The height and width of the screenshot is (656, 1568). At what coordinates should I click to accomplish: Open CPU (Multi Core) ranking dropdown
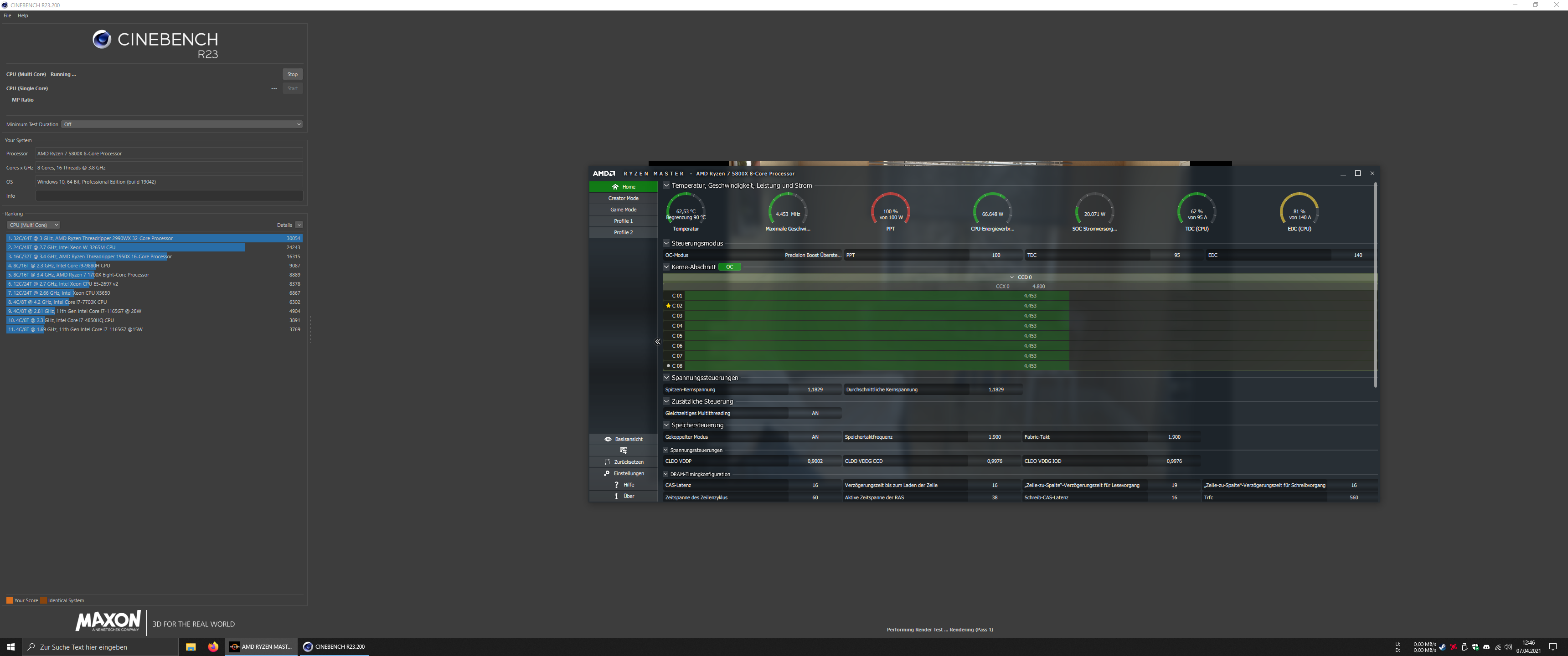click(33, 225)
